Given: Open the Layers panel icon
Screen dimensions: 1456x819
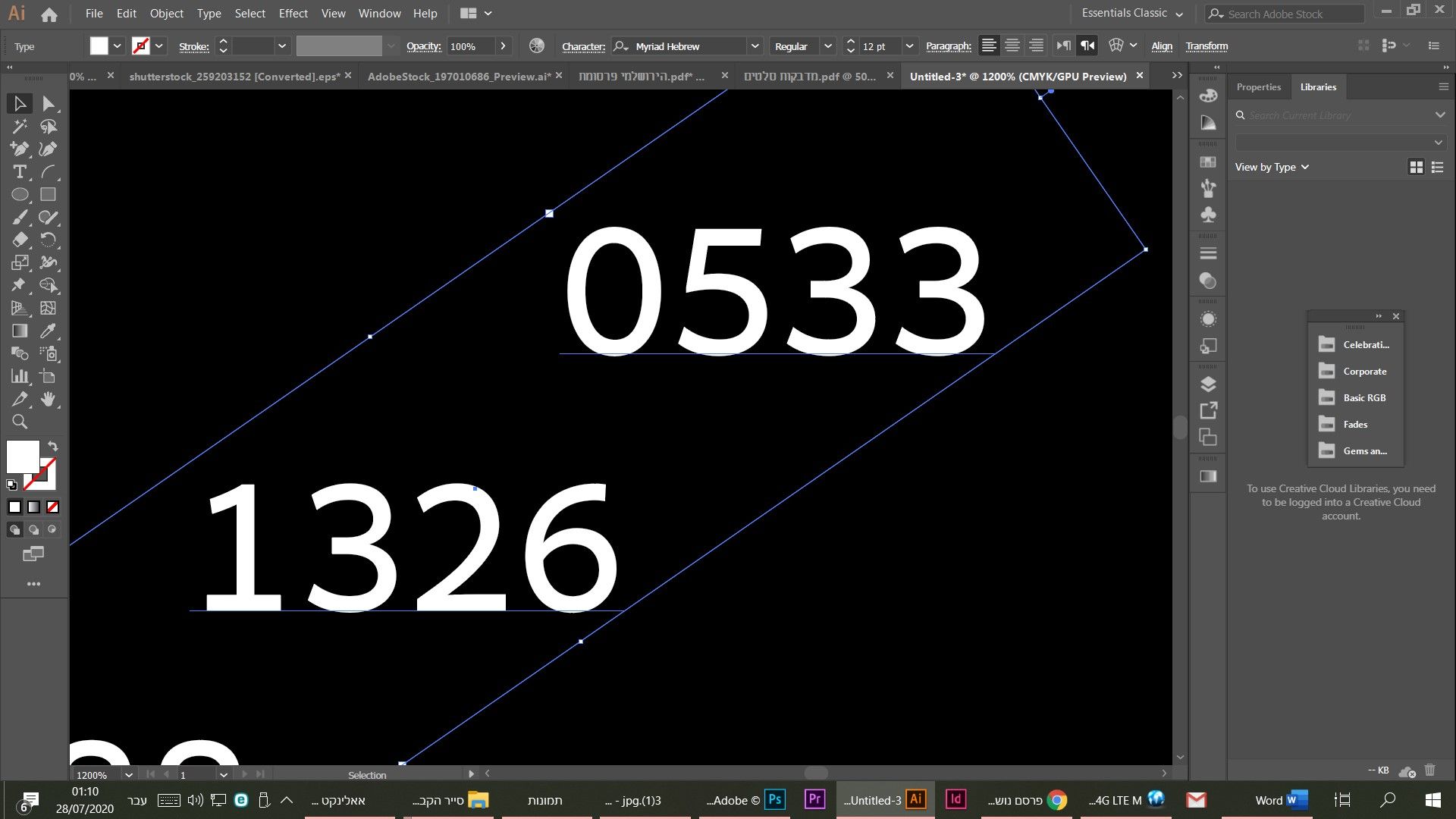Looking at the screenshot, I should tap(1208, 384).
